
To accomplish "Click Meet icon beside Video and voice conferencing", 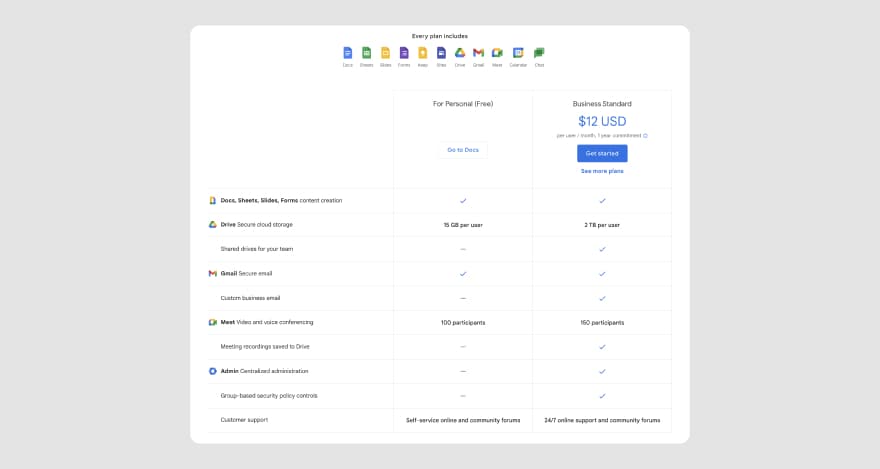I will point(213,323).
